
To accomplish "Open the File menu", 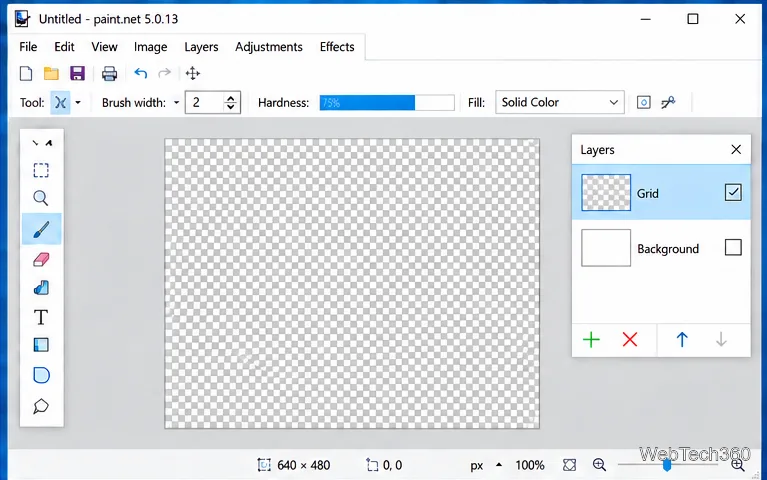I will 28,47.
